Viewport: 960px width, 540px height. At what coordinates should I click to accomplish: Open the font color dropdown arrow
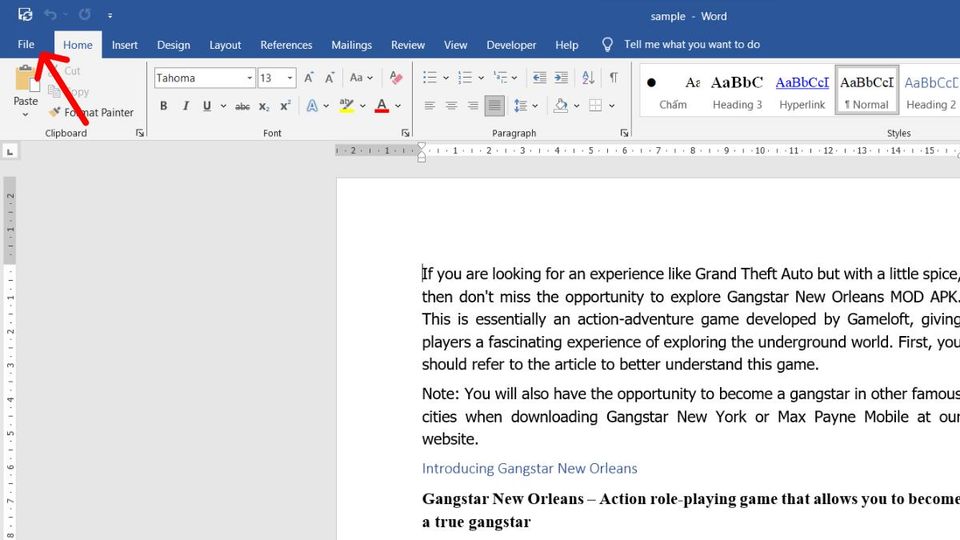point(398,106)
